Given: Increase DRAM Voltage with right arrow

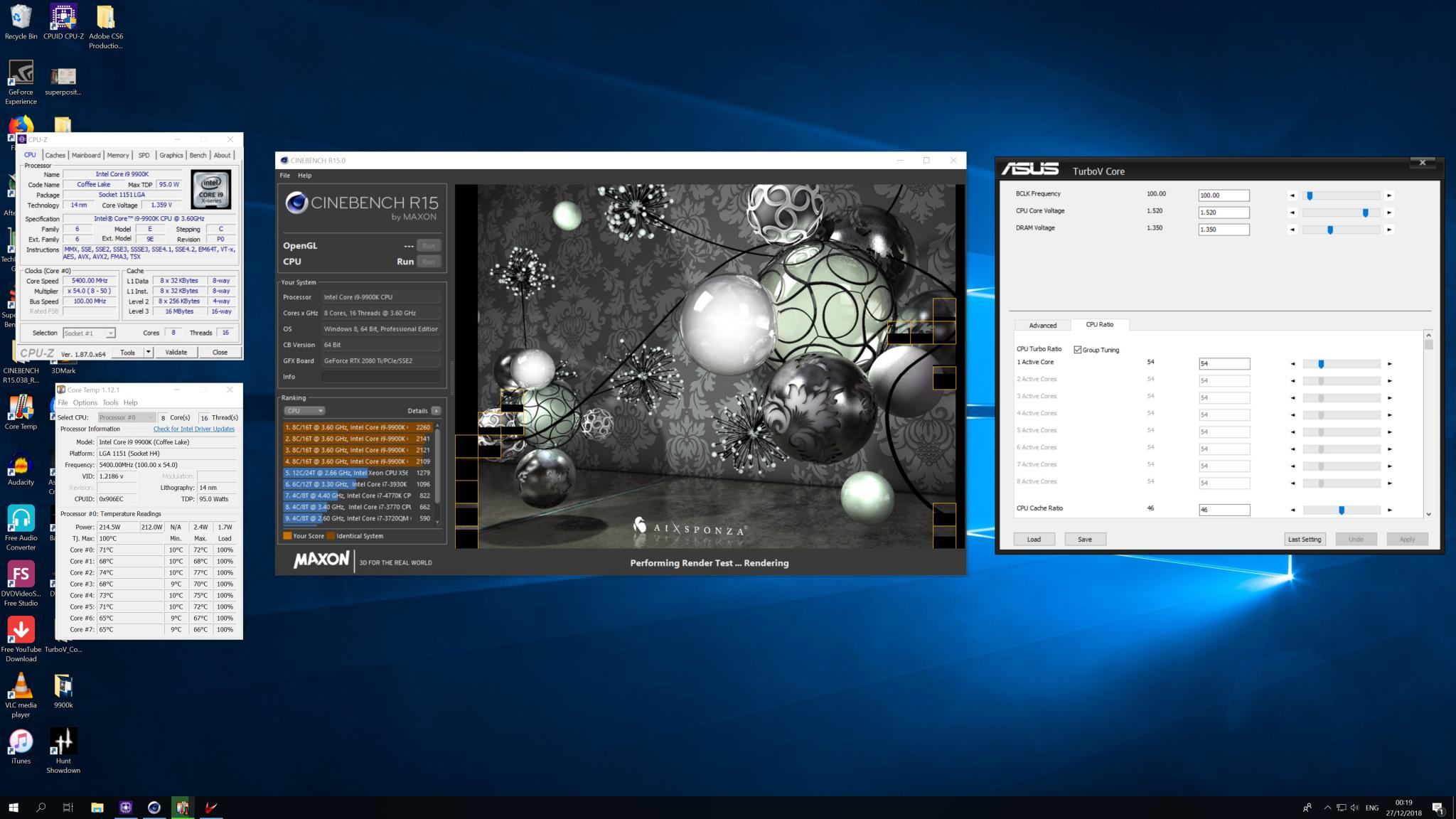Looking at the screenshot, I should click(x=1389, y=230).
